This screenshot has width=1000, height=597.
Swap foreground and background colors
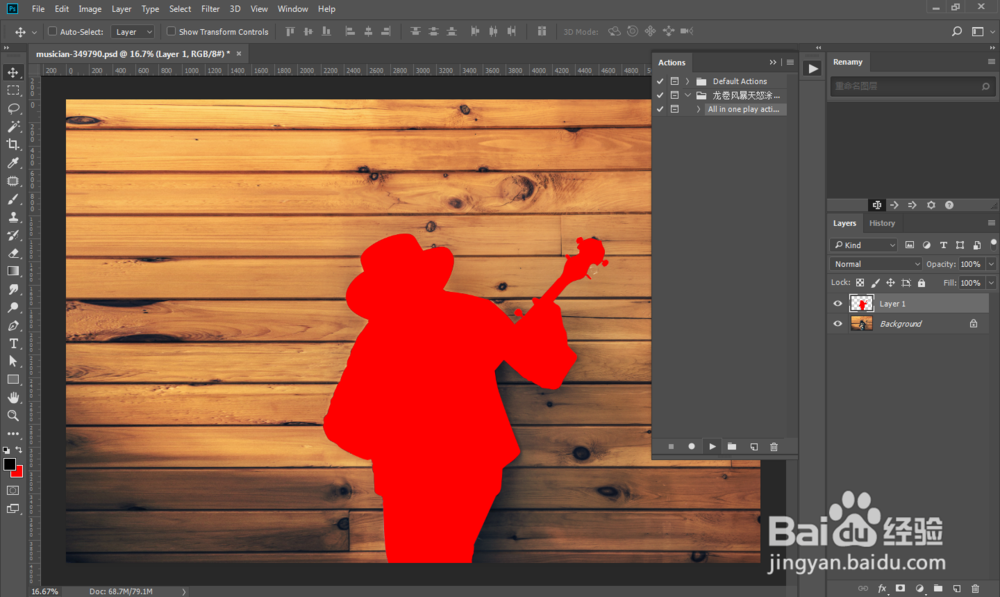point(19,450)
